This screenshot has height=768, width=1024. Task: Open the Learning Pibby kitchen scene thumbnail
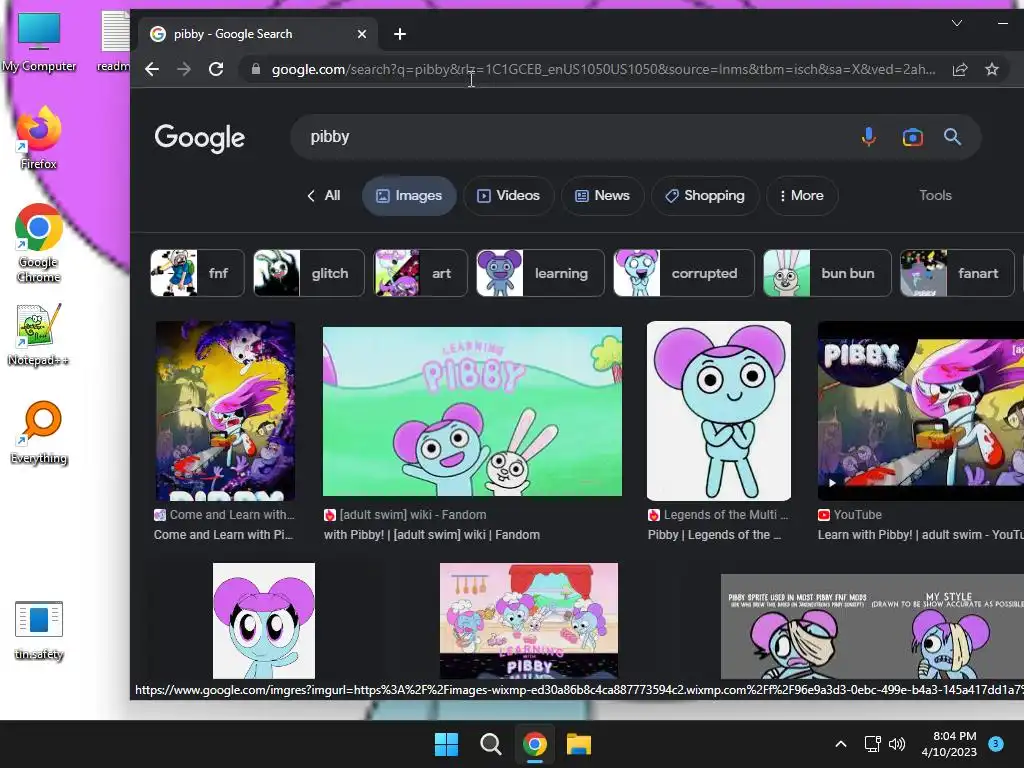(x=529, y=621)
